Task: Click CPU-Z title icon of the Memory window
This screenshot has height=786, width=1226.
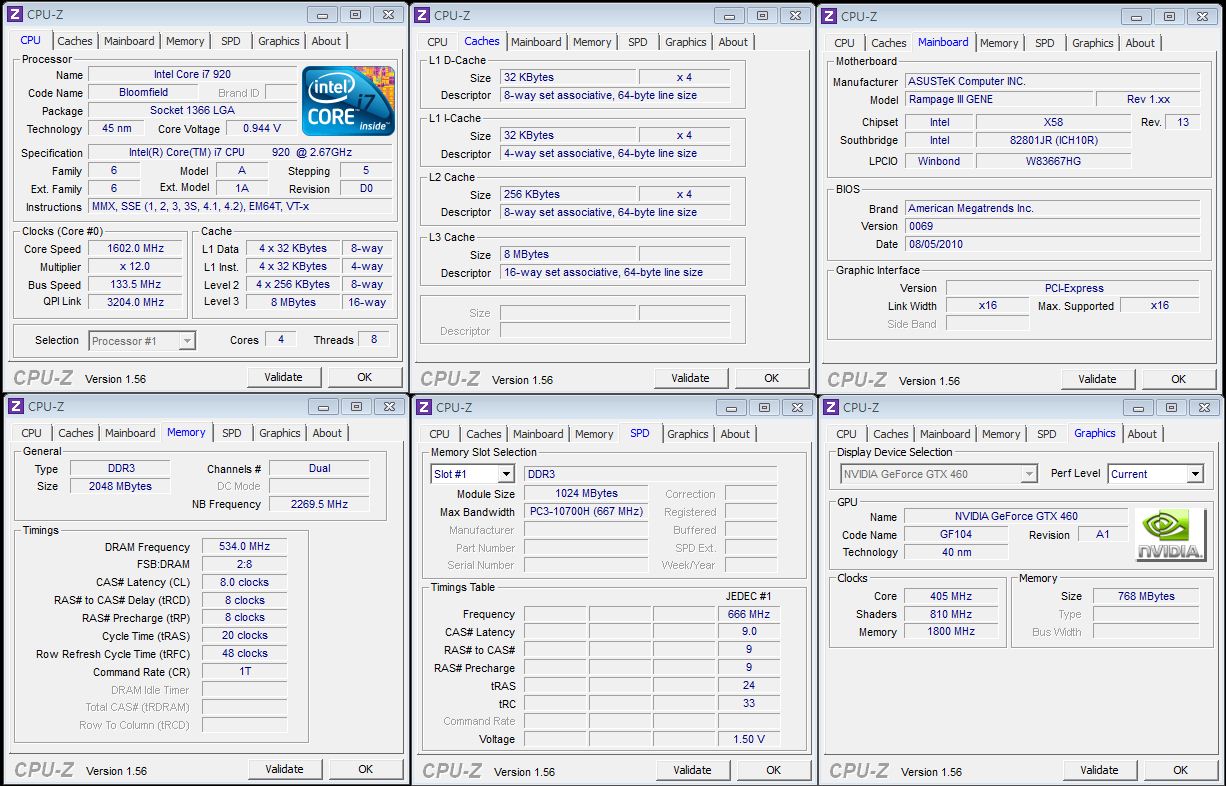Action: point(14,406)
